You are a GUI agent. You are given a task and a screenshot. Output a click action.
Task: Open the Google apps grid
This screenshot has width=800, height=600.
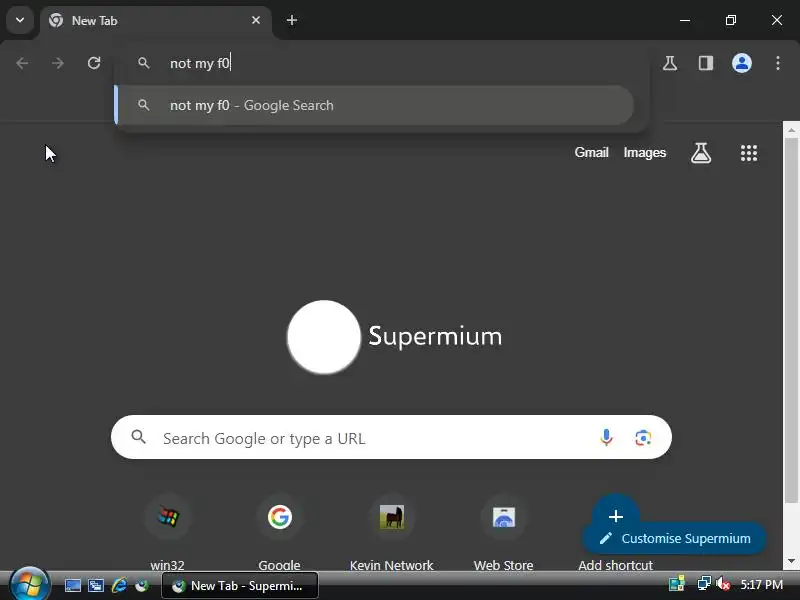[749, 153]
